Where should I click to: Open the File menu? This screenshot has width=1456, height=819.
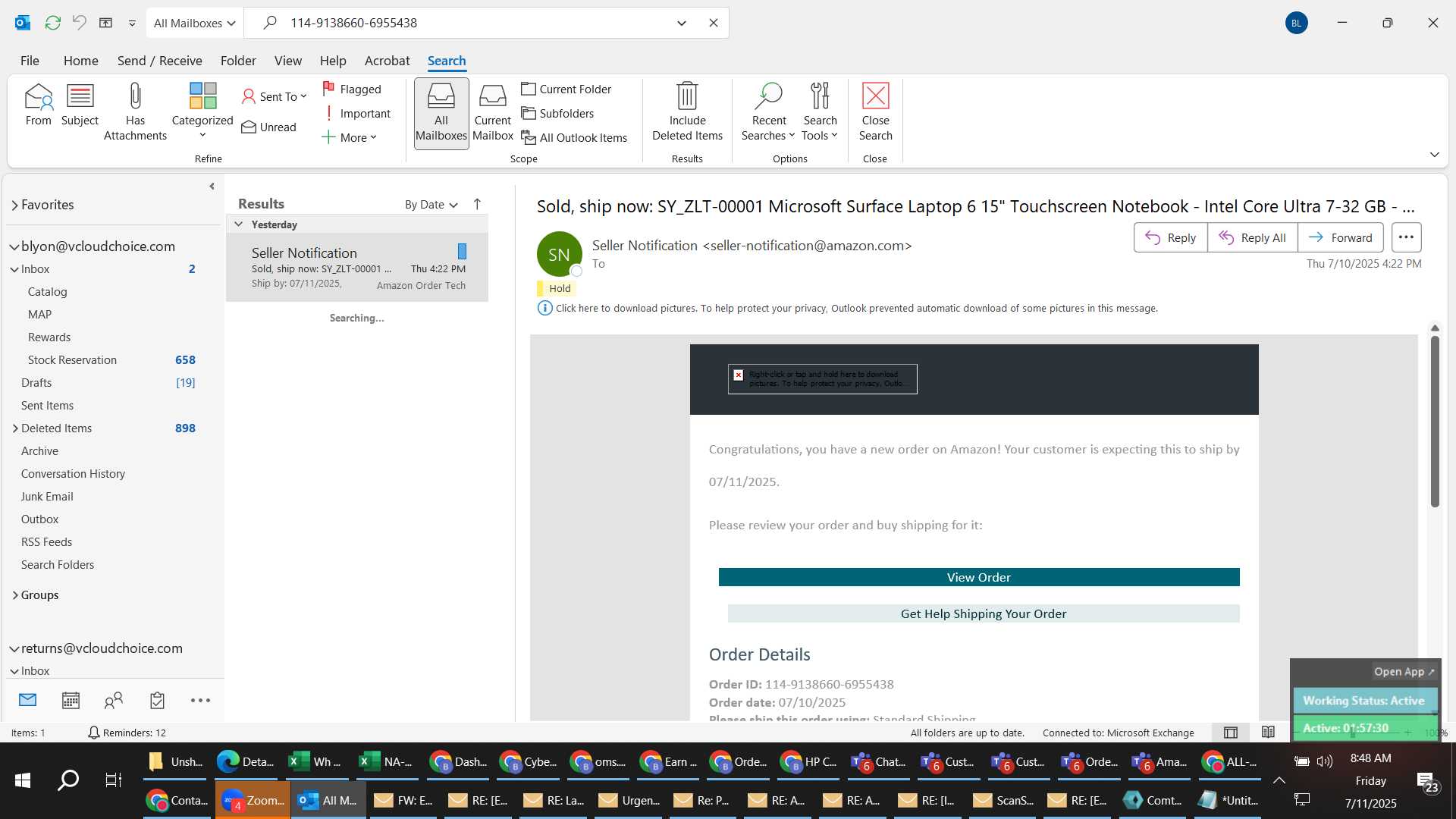tap(30, 61)
